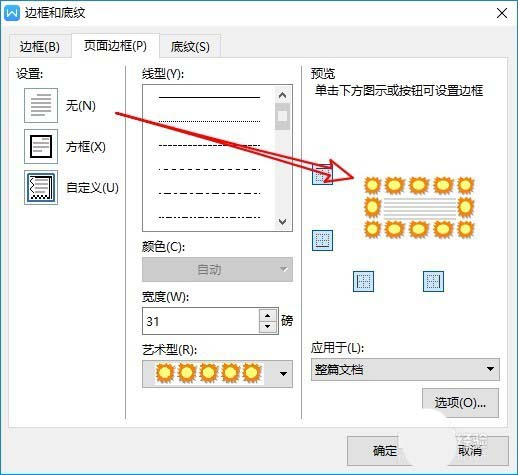Image resolution: width=518 pixels, height=475 pixels.
Task: Toggle the bottom border button in preview
Action: coord(322,240)
